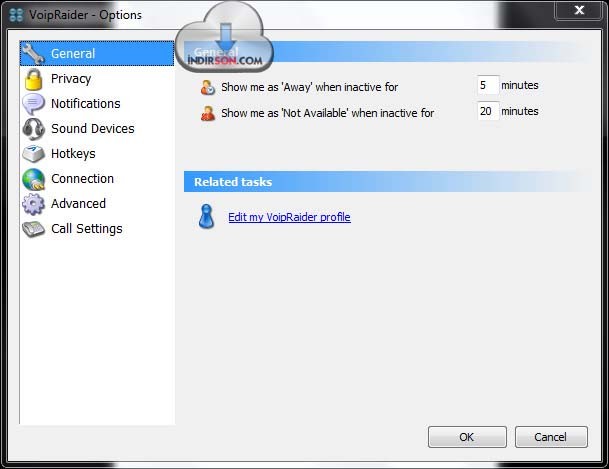Show the Advanced options page
Viewport: 609px width, 469px height.
tap(97, 203)
